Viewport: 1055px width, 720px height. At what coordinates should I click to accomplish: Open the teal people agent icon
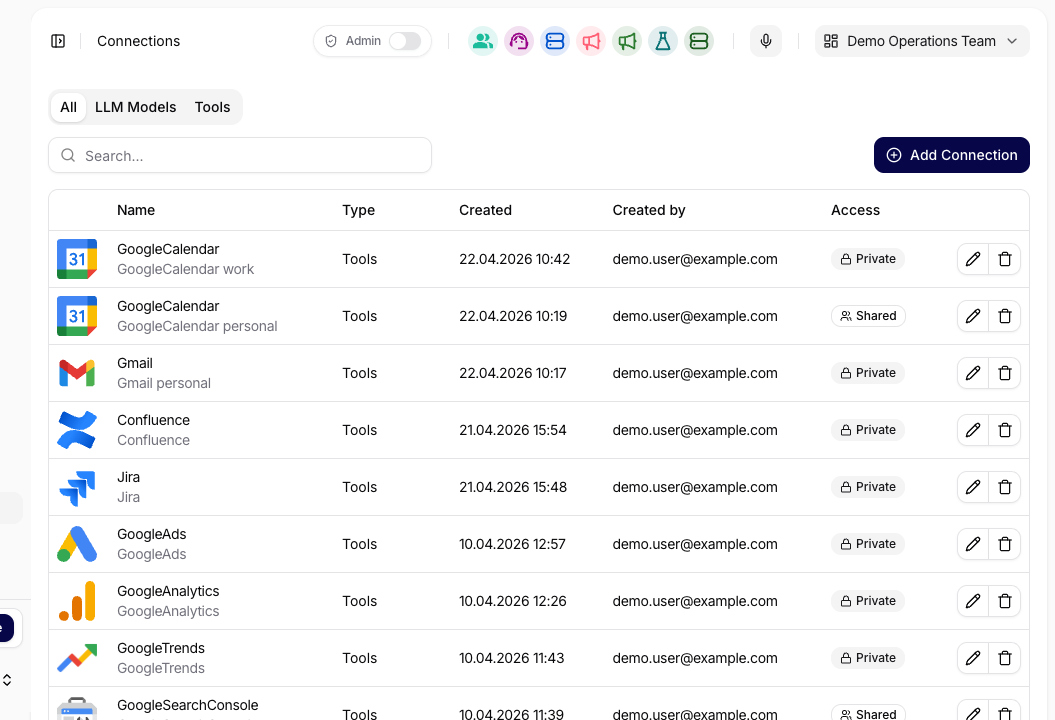(482, 41)
